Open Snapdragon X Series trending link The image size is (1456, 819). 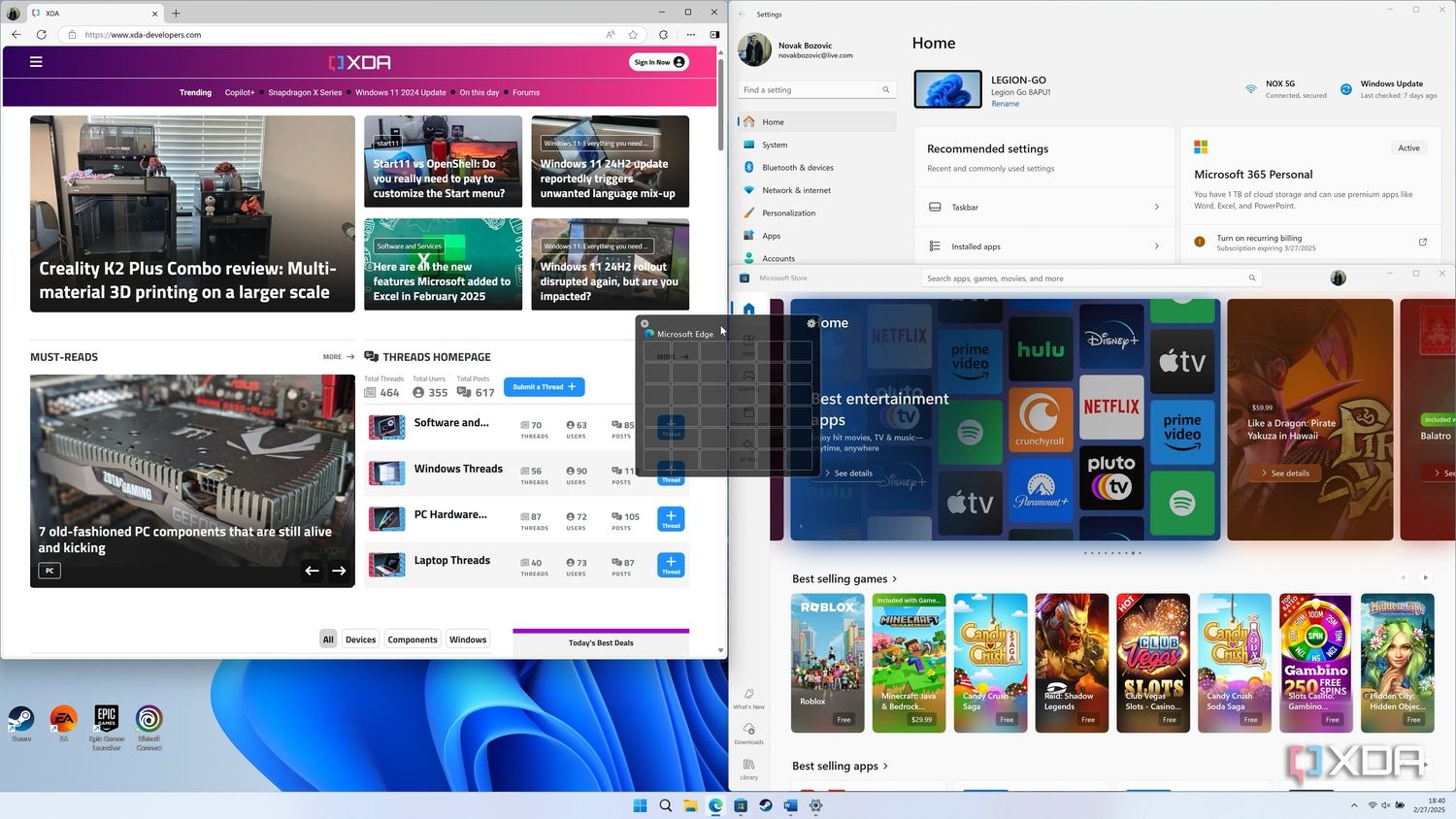coord(305,93)
